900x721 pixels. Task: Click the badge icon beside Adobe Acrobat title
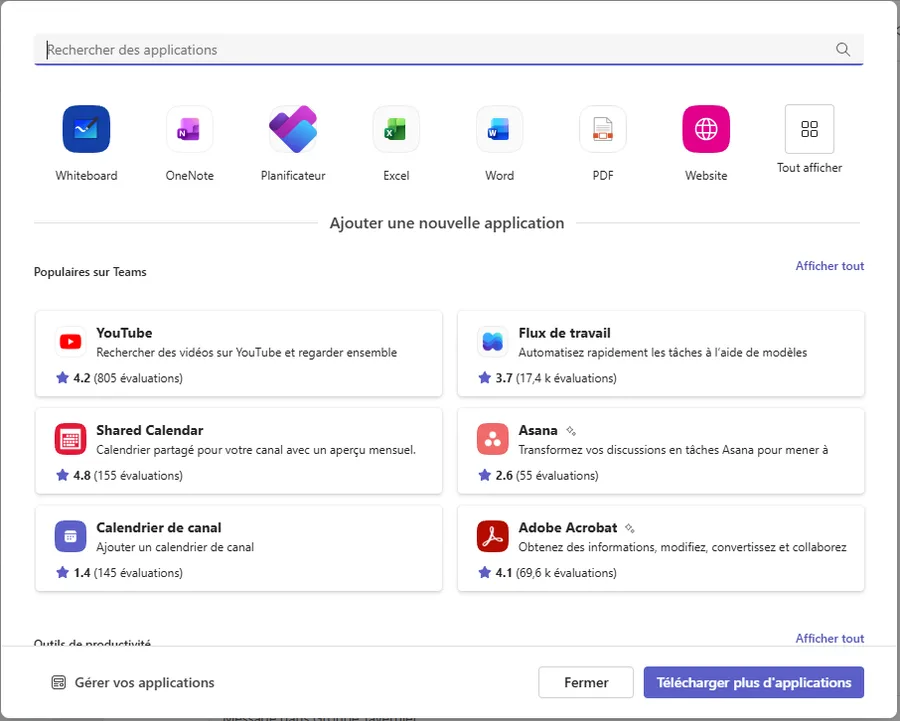pyautogui.click(x=630, y=528)
